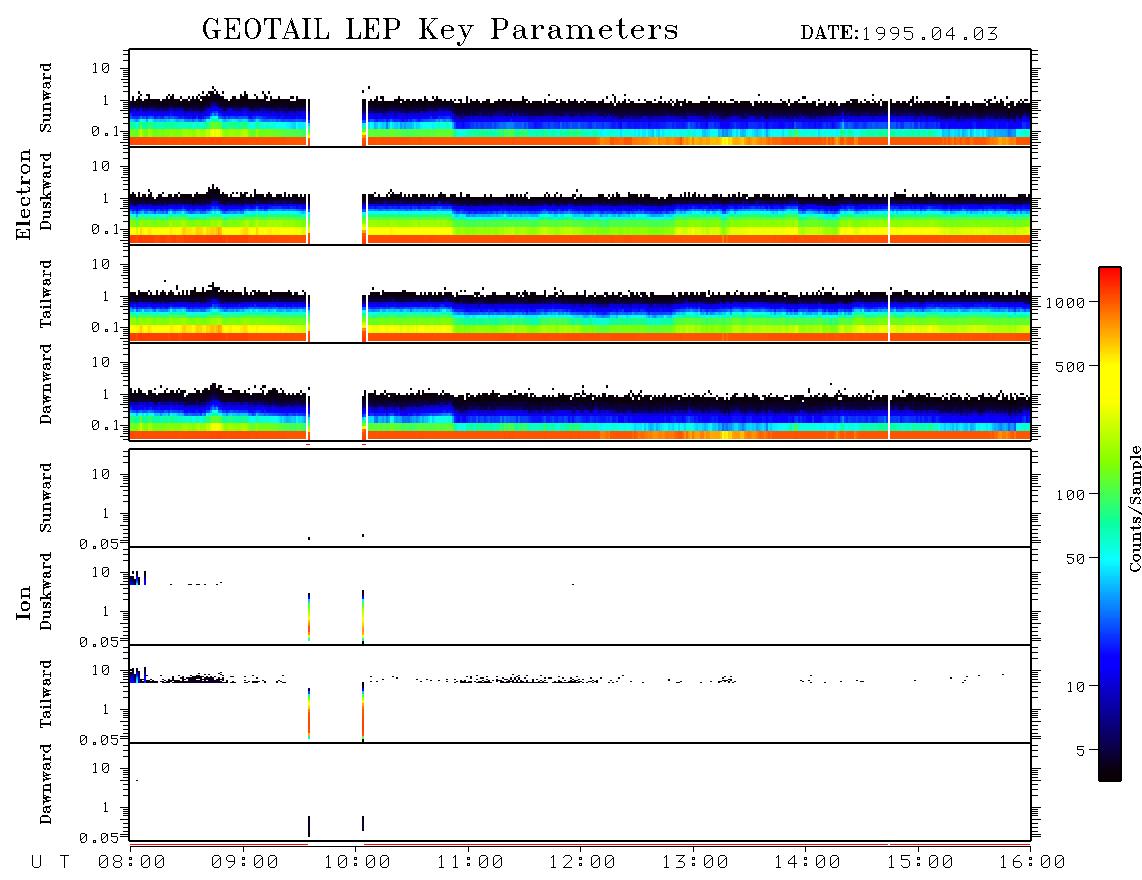This screenshot has height=880, width=1142.
Task: Open the Ion Tailward spectrogram panel
Action: tap(580, 694)
